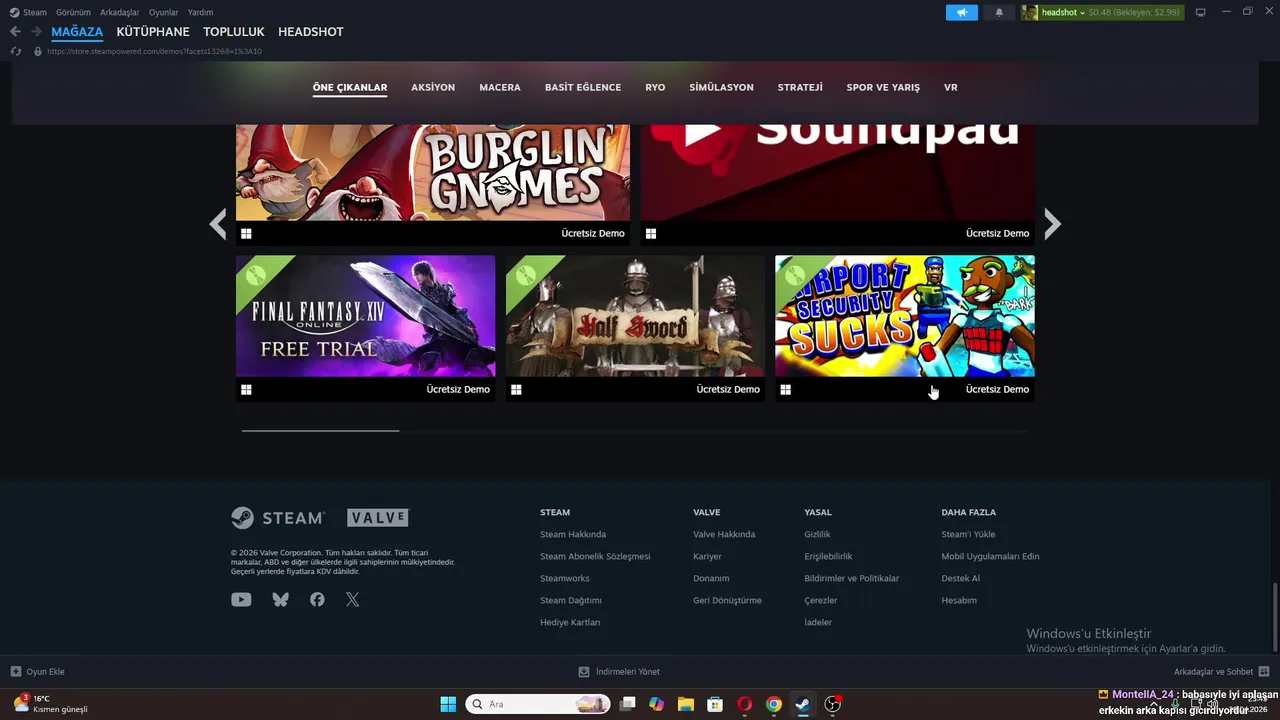Open the Görünüm menu
This screenshot has height=720, width=1280.
tap(73, 12)
